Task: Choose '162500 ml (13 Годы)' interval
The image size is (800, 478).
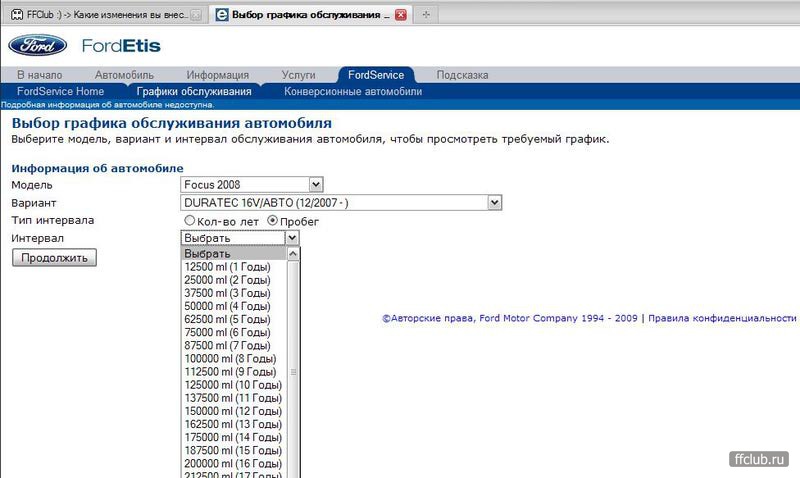Action: click(x=234, y=424)
